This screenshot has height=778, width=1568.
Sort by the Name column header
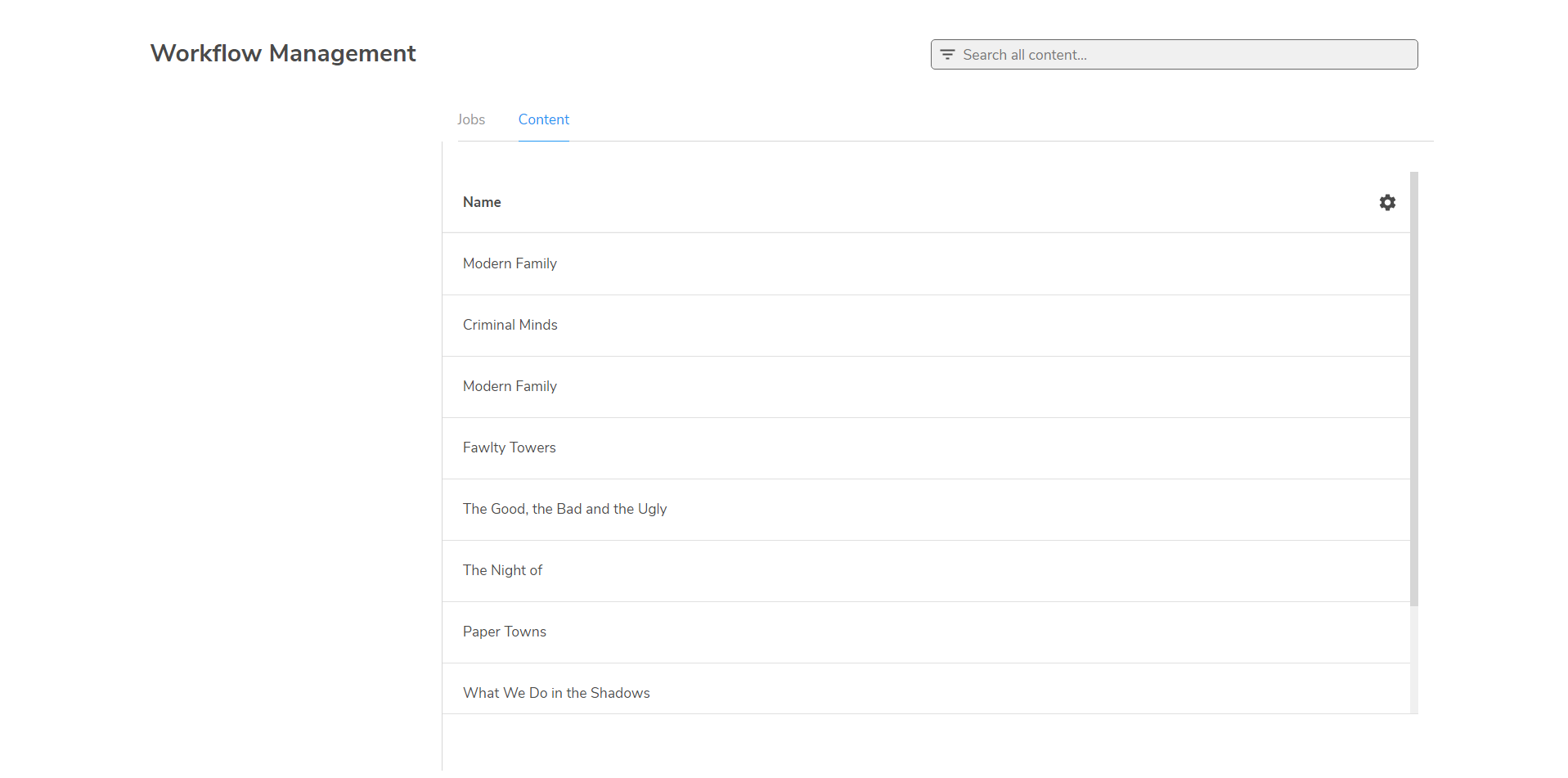[482, 202]
